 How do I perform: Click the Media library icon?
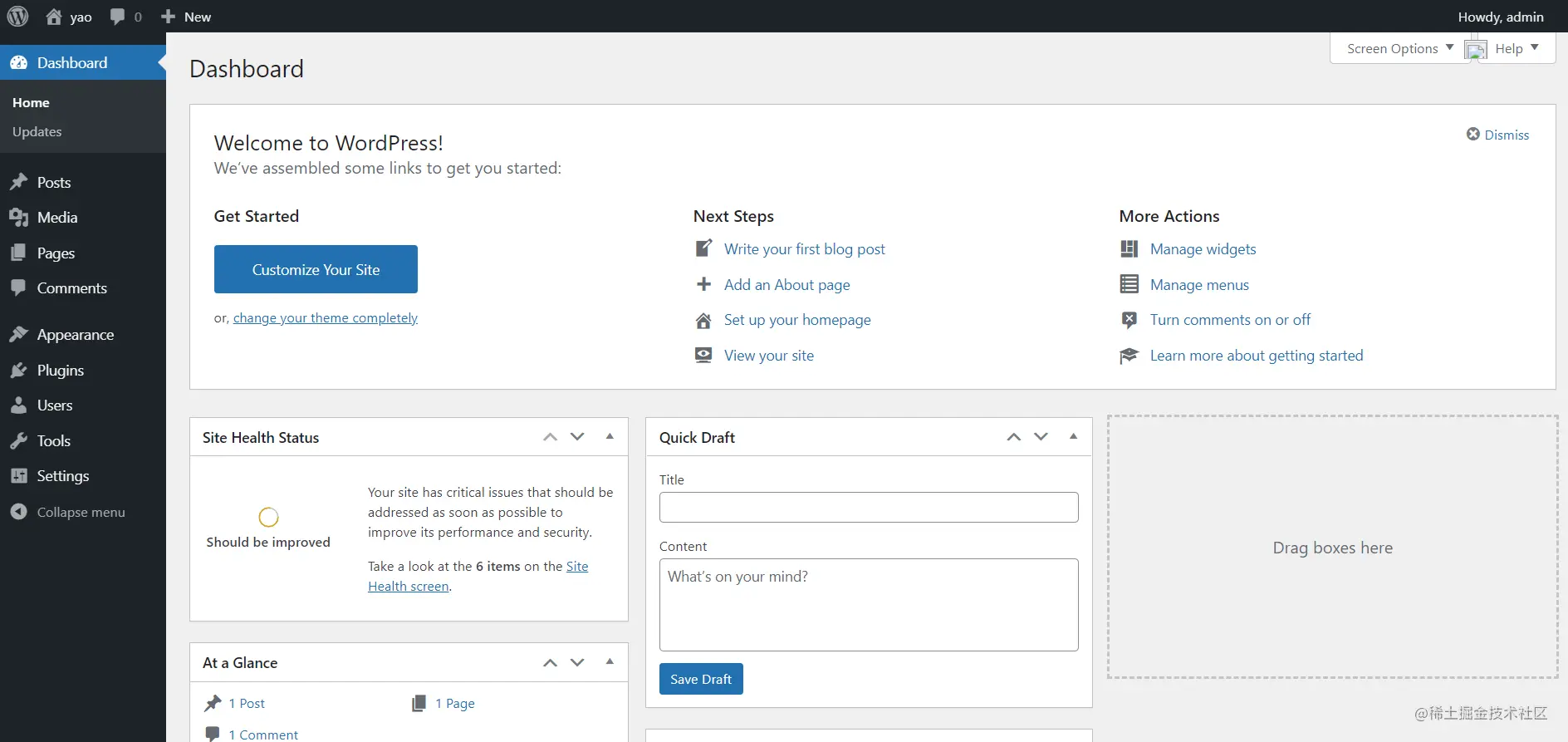[x=18, y=218]
